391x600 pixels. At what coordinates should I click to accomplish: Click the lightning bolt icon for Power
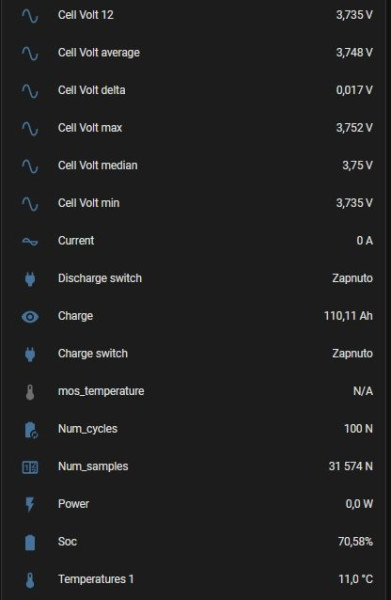pyautogui.click(x=30, y=504)
